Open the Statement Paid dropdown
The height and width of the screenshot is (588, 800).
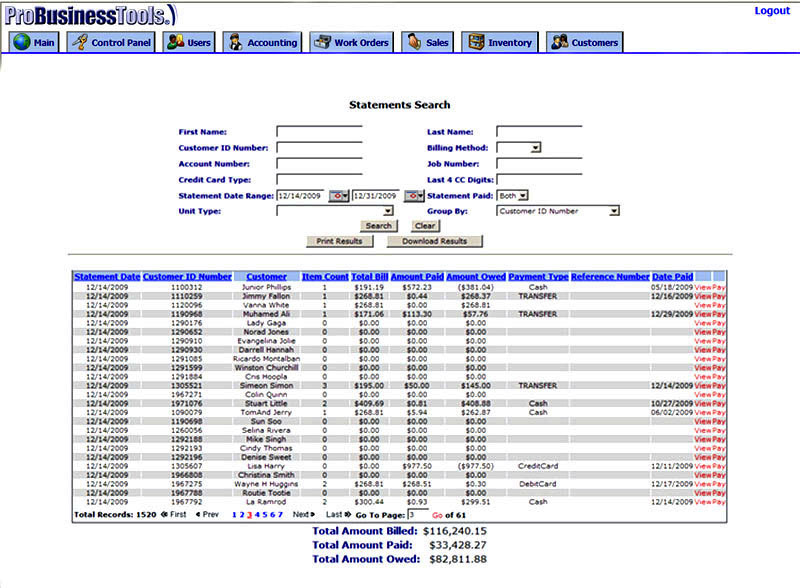523,195
